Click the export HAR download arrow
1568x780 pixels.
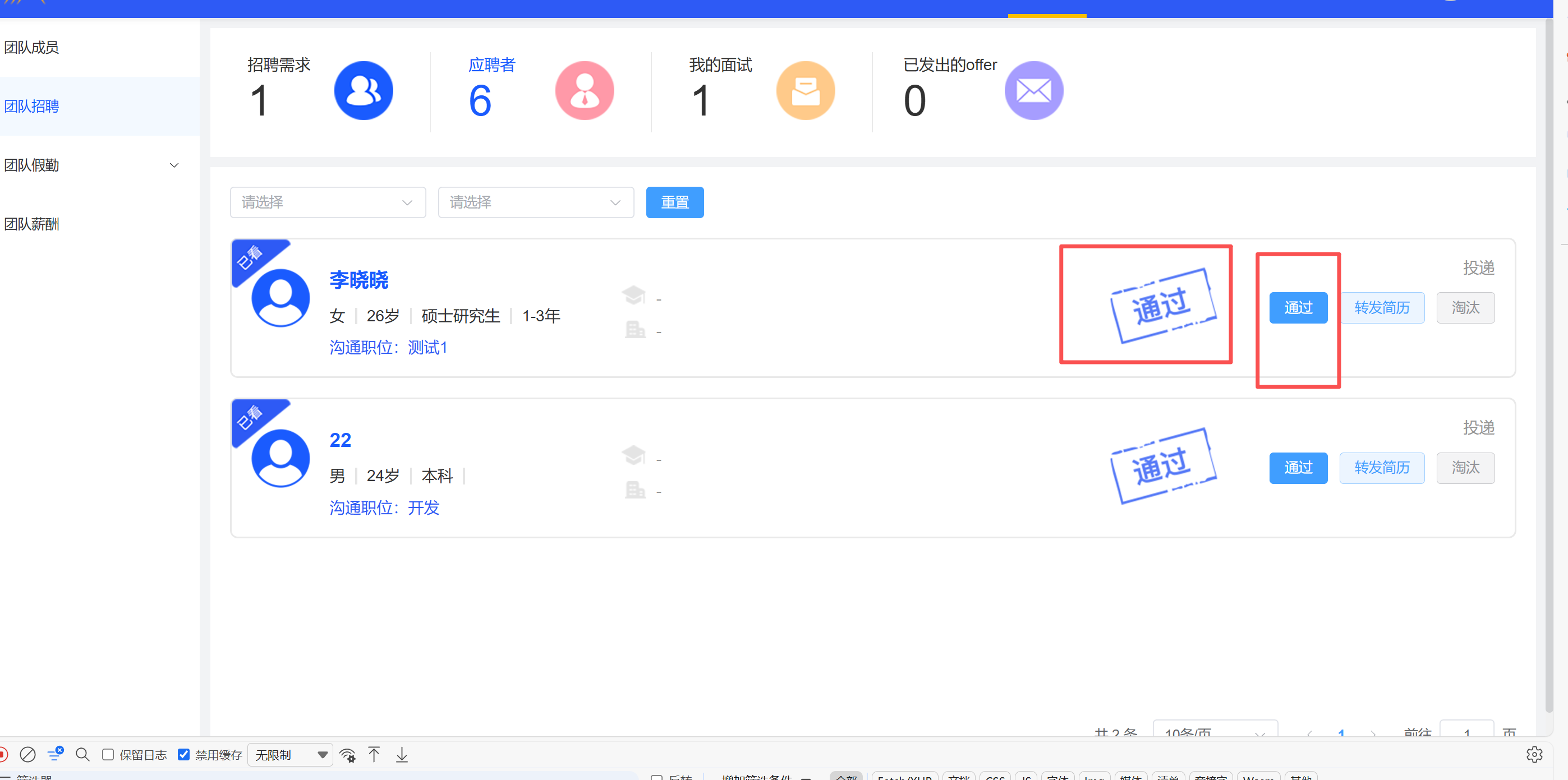[402, 755]
